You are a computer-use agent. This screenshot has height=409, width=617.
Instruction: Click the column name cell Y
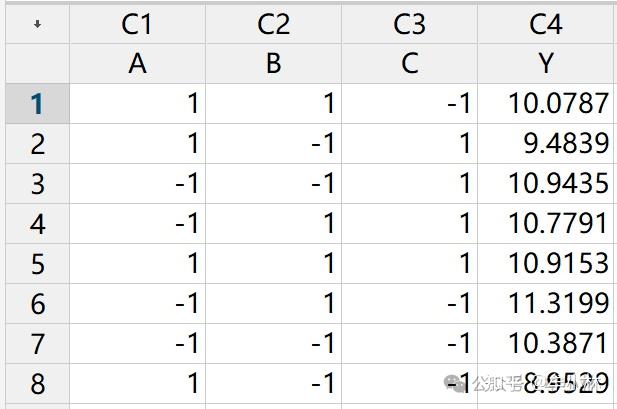[546, 64]
